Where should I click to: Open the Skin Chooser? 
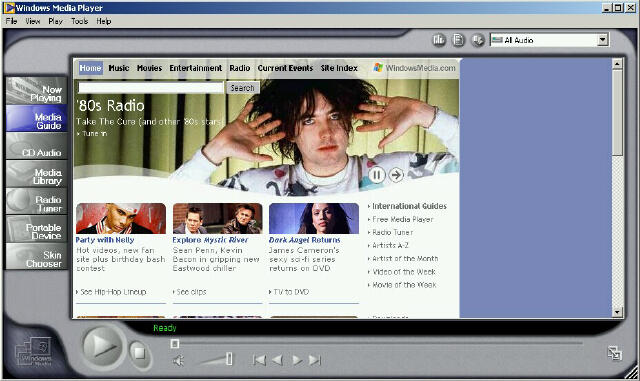(37, 256)
